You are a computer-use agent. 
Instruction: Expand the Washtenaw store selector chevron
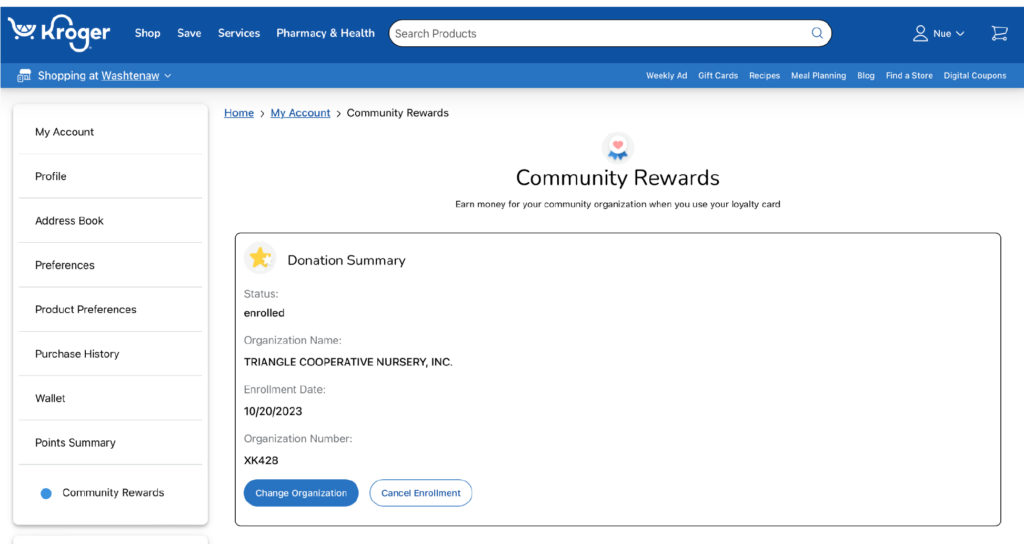168,76
